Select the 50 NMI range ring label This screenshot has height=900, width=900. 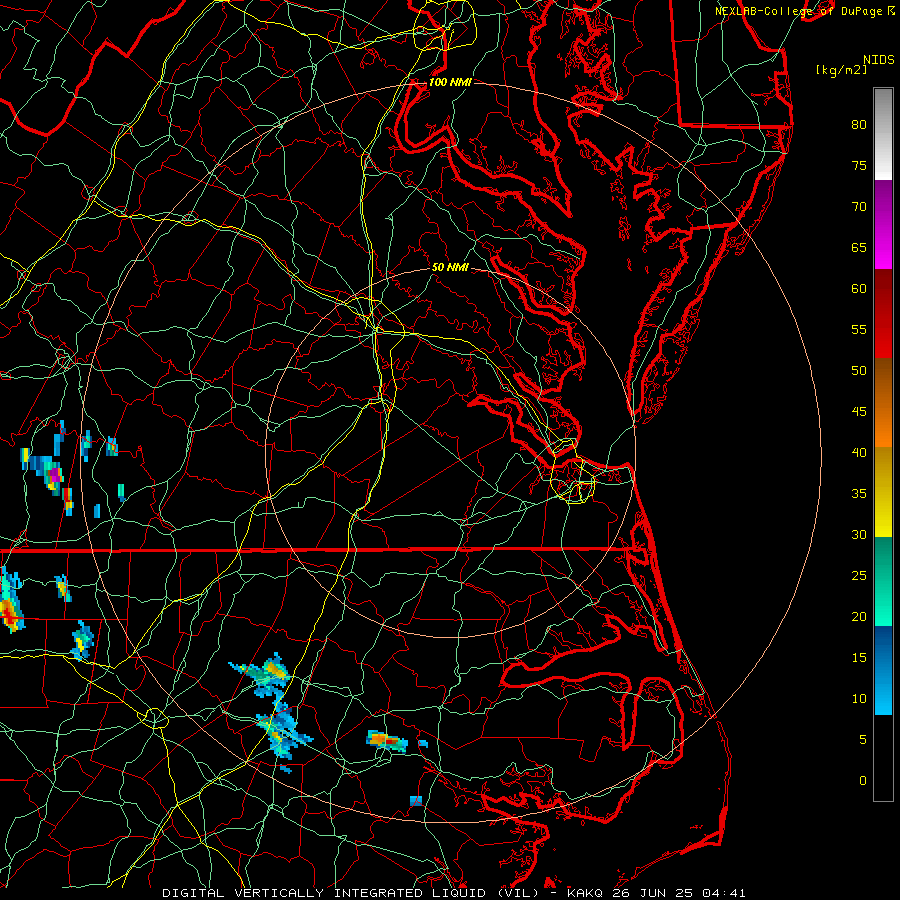pyautogui.click(x=450, y=267)
